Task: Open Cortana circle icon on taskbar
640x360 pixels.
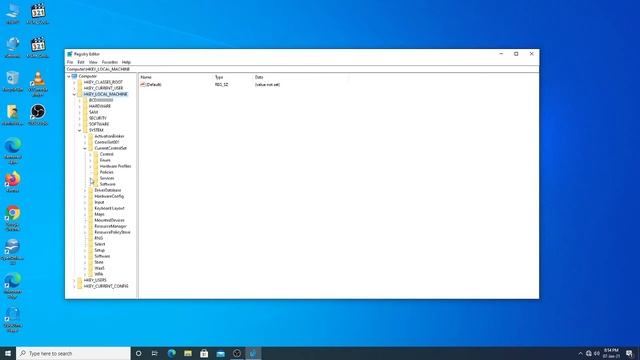Action: [x=138, y=353]
